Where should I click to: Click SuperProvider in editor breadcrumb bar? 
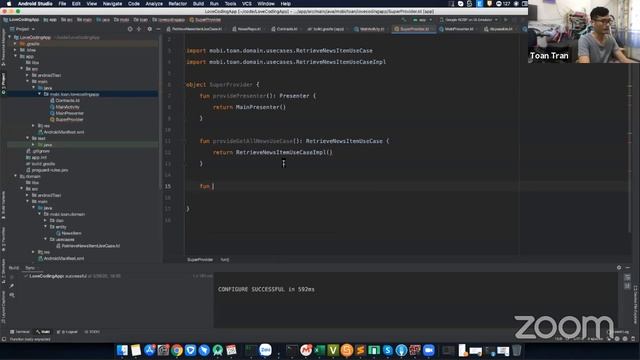point(200,260)
